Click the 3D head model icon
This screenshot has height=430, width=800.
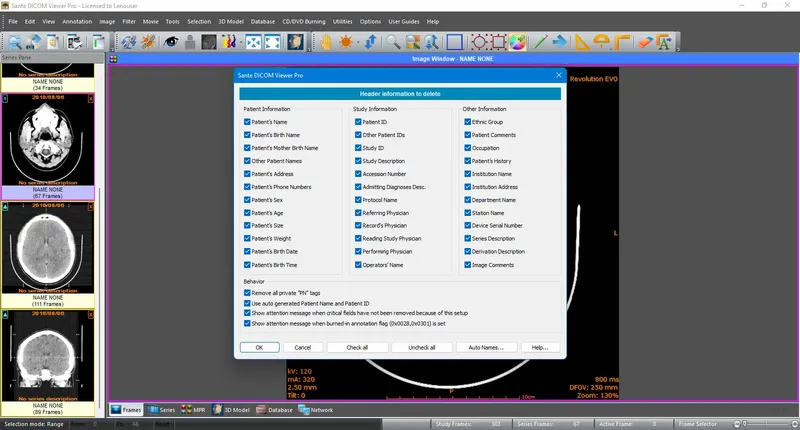pyautogui.click(x=295, y=42)
